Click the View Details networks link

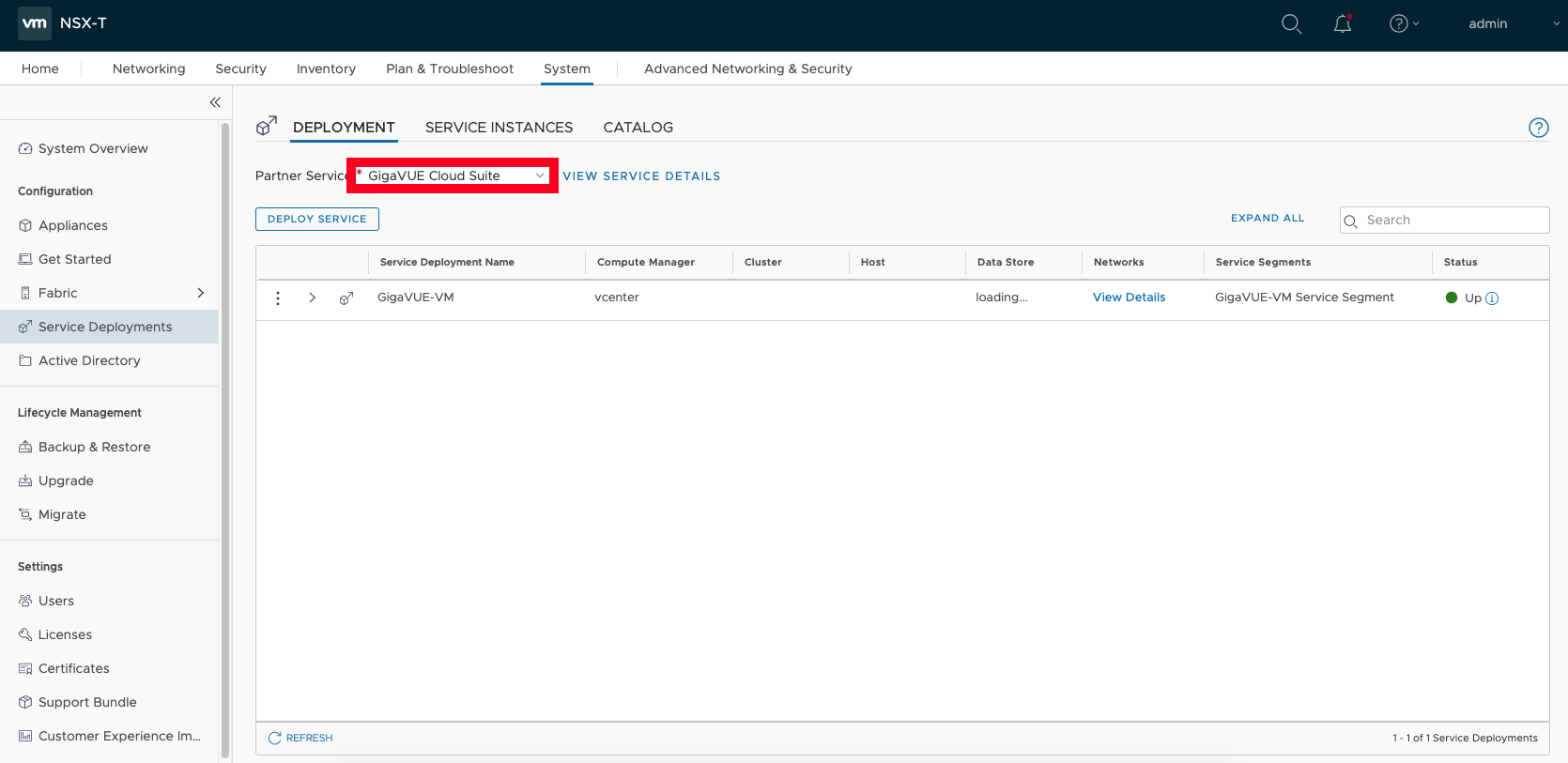(1129, 298)
